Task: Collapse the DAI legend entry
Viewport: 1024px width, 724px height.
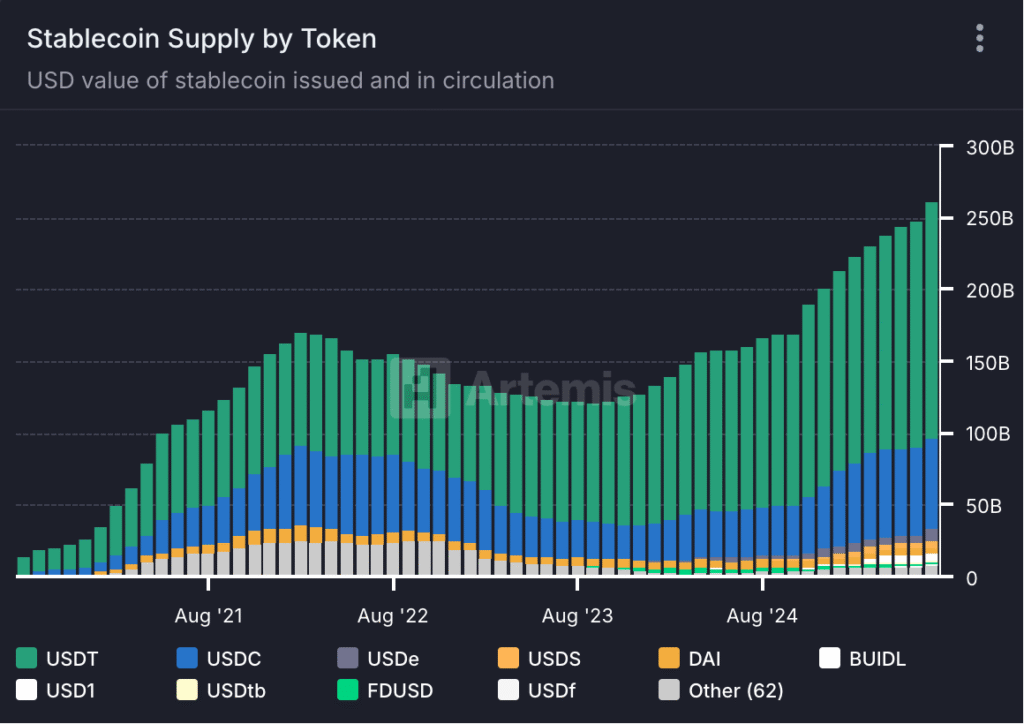Action: point(690,658)
